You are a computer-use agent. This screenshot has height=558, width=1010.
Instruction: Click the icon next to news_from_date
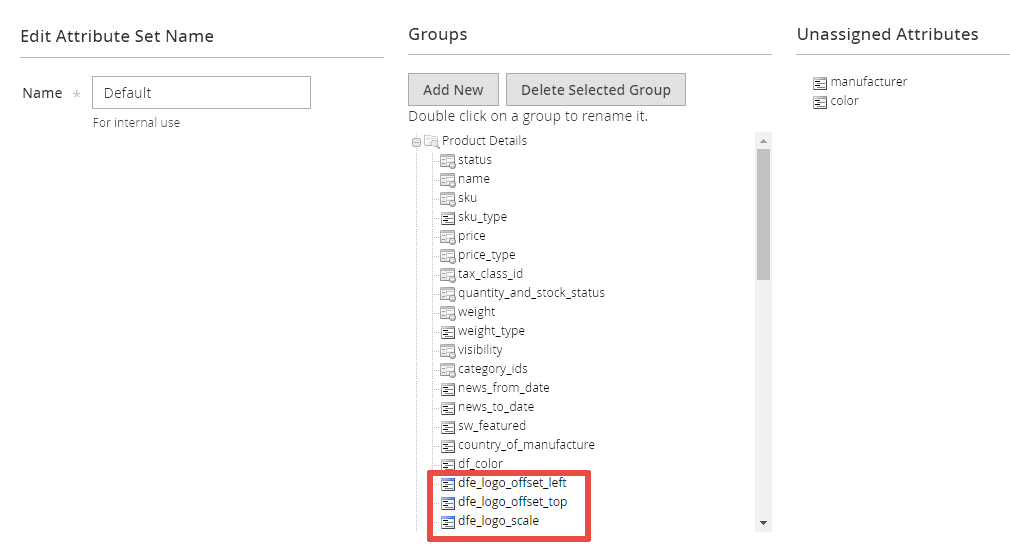(x=448, y=388)
